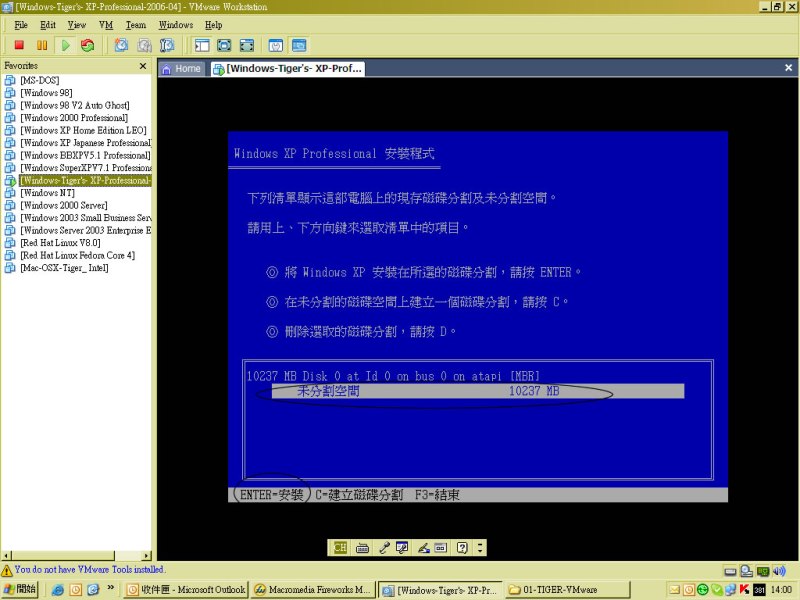Open Macromedia Fireworks taskbar button
This screenshot has width=800, height=600.
click(x=313, y=590)
